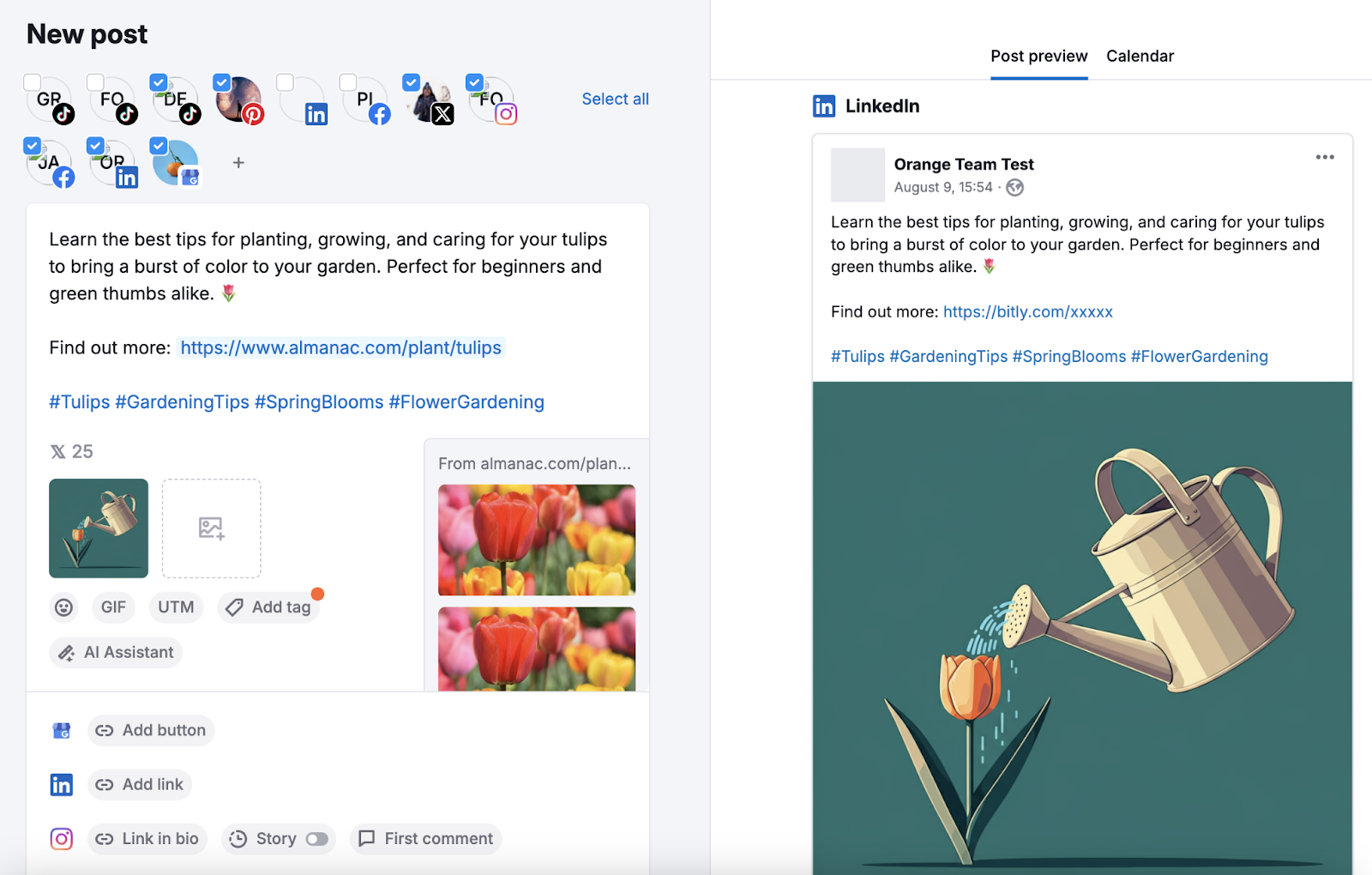This screenshot has height=875, width=1372.
Task: Open the bitly.com link in the preview
Action: click(1027, 311)
